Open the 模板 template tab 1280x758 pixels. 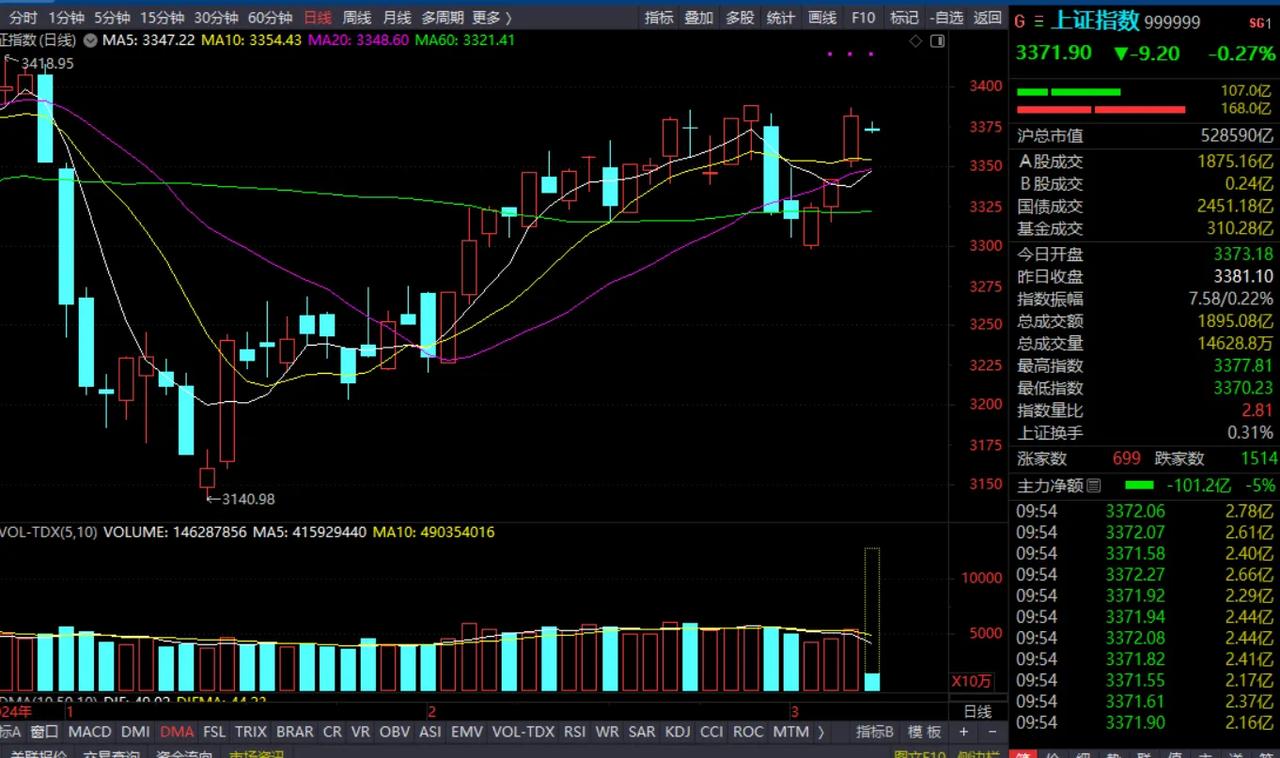tap(924, 732)
